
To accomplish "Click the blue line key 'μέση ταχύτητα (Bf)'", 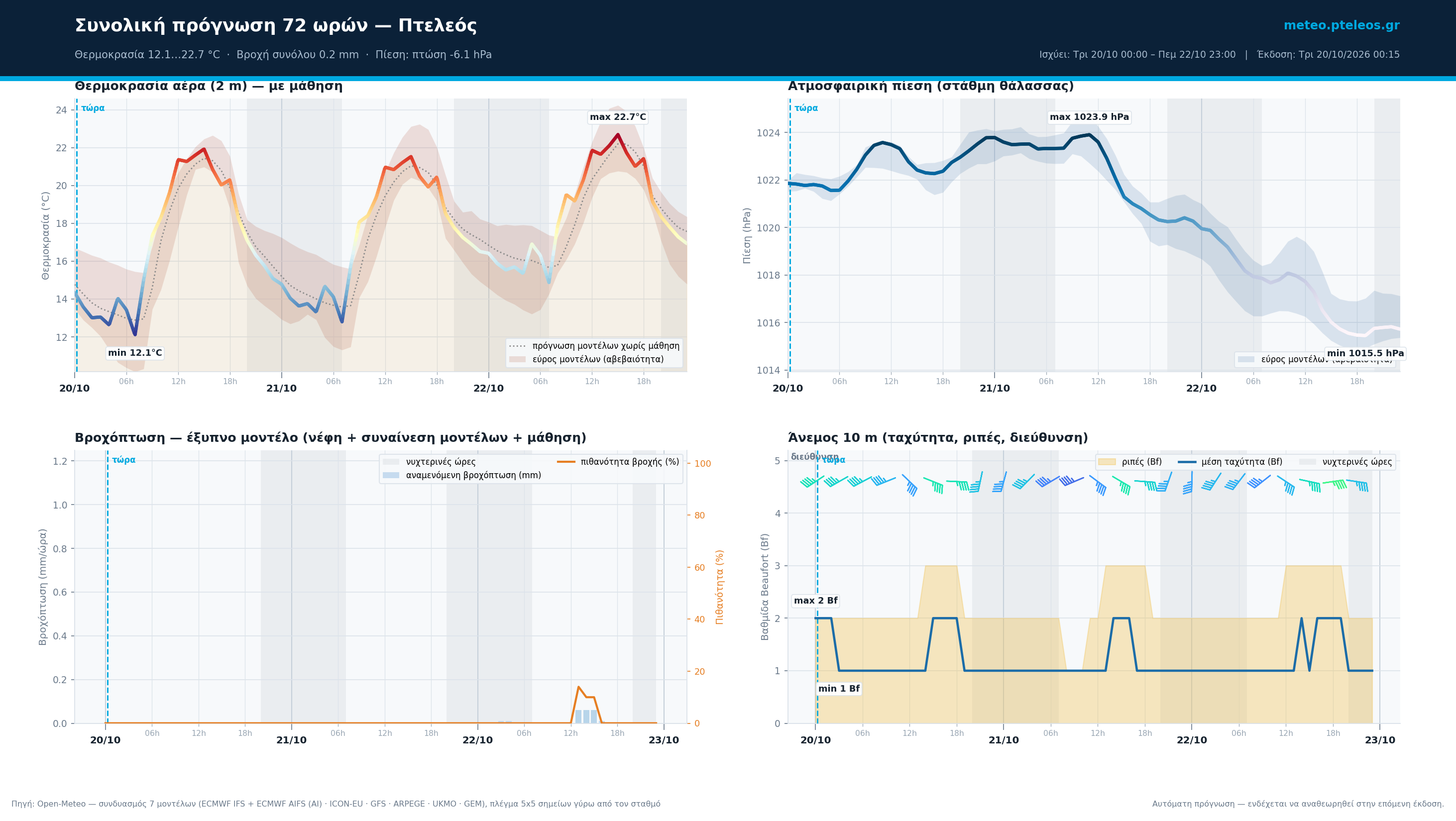I will 1187,462.
